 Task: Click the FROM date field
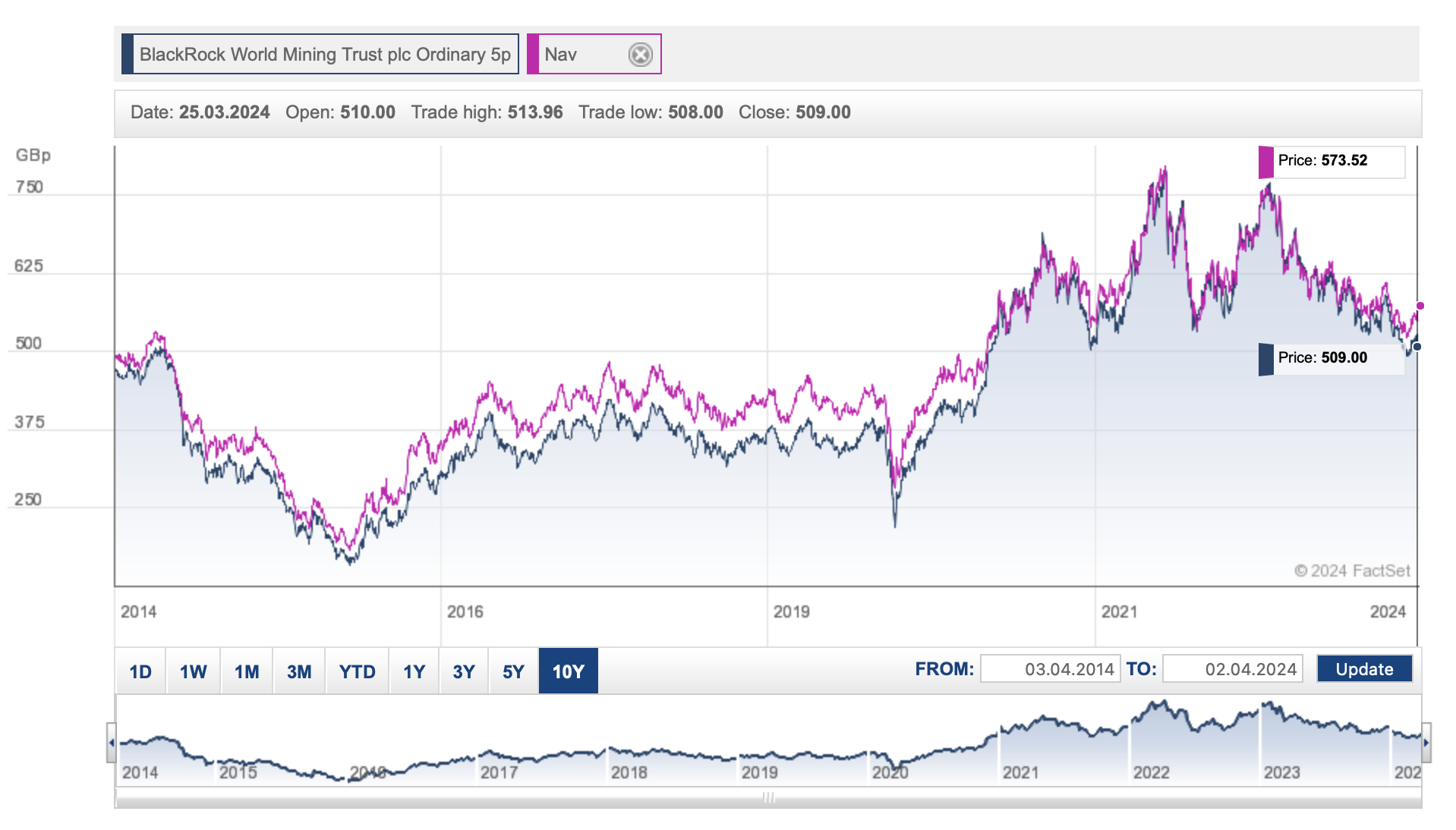coord(1050,669)
